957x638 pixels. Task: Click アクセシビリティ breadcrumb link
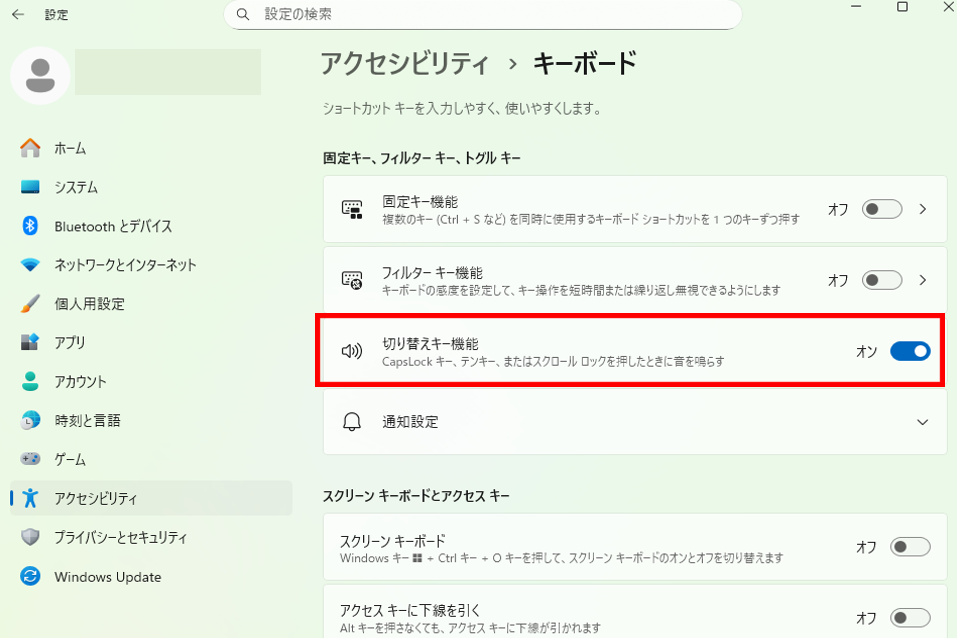[x=405, y=64]
